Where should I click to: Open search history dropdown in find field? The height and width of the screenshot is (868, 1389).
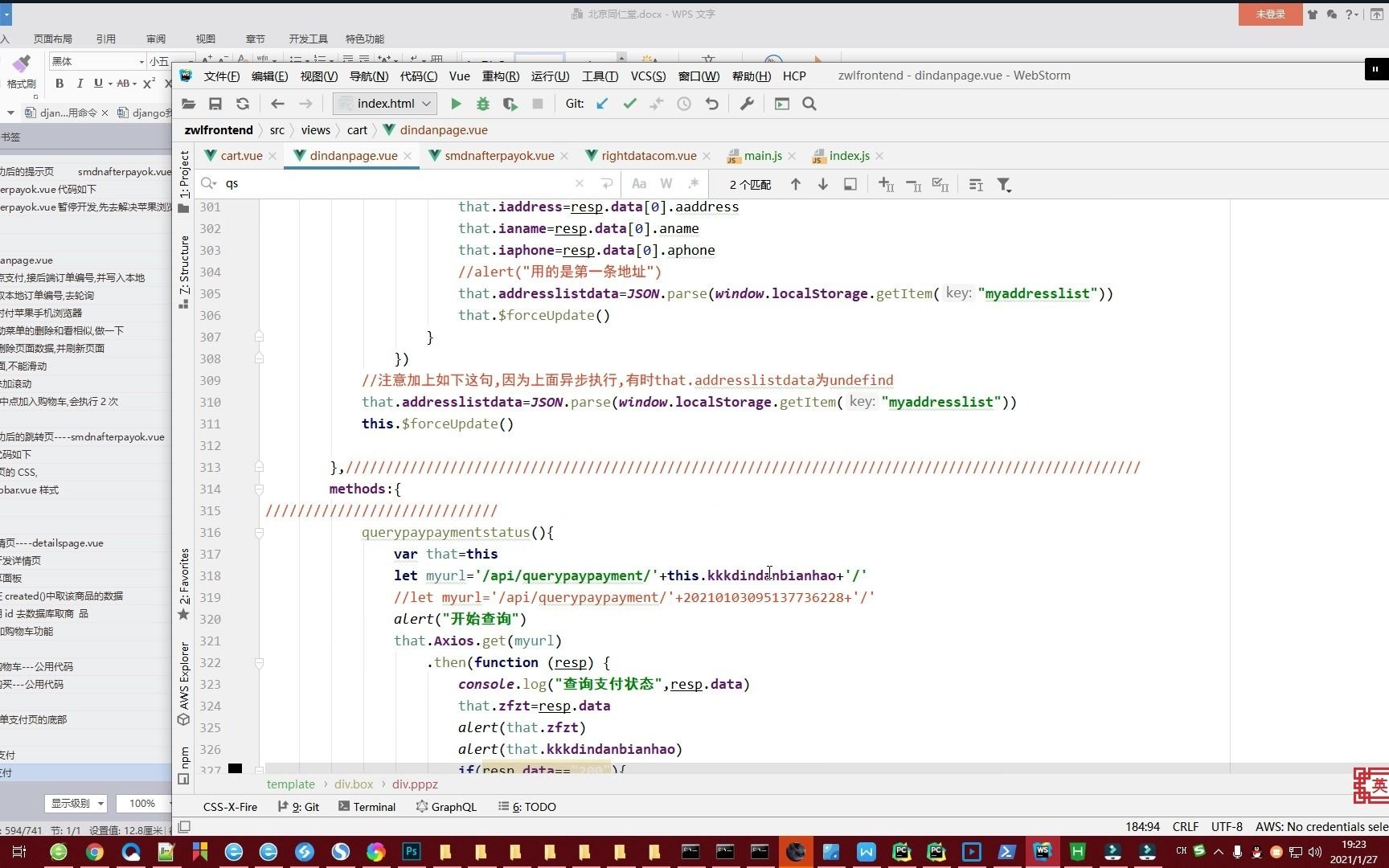pos(209,183)
